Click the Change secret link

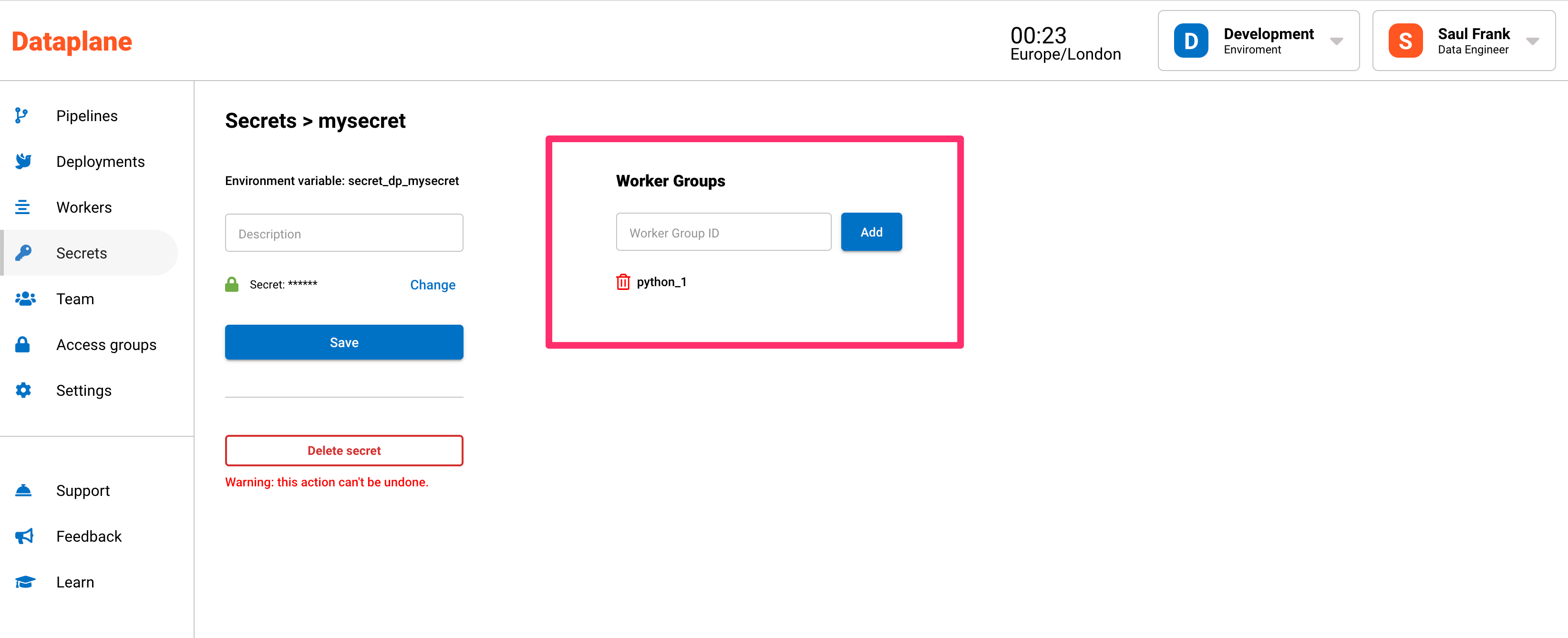pyautogui.click(x=432, y=285)
